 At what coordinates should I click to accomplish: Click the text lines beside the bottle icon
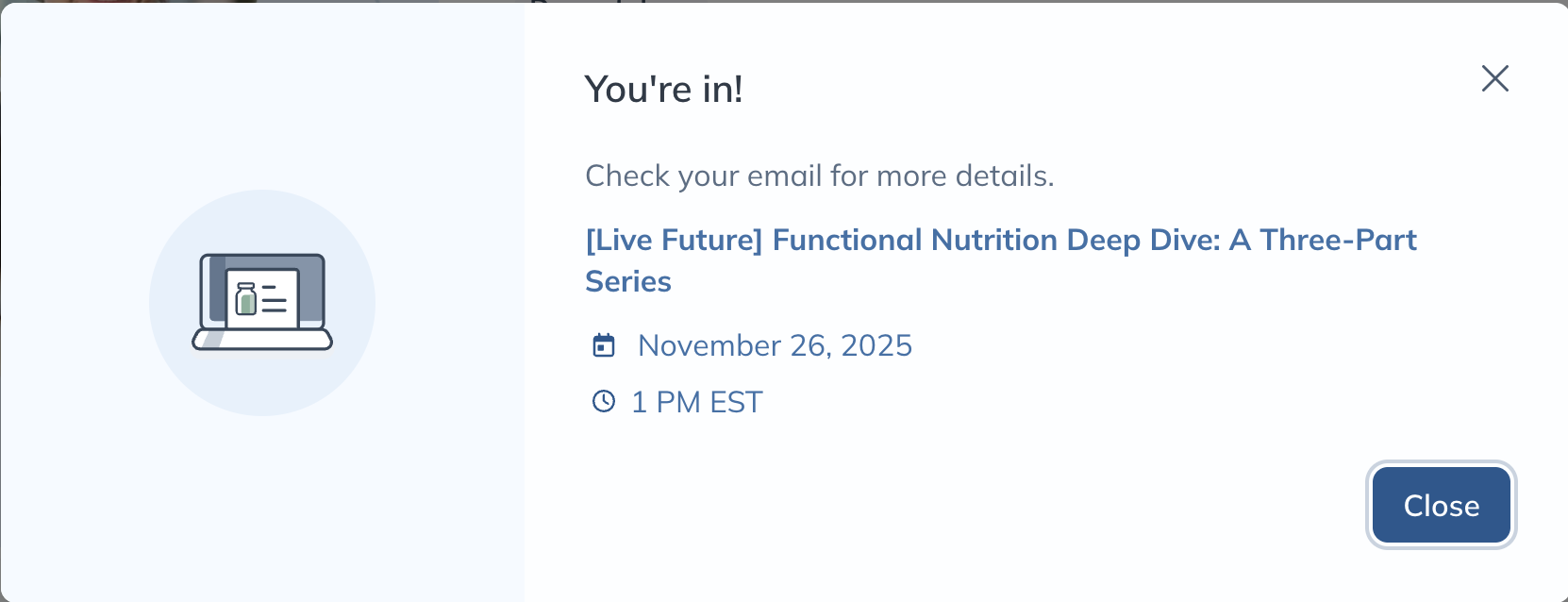click(275, 299)
